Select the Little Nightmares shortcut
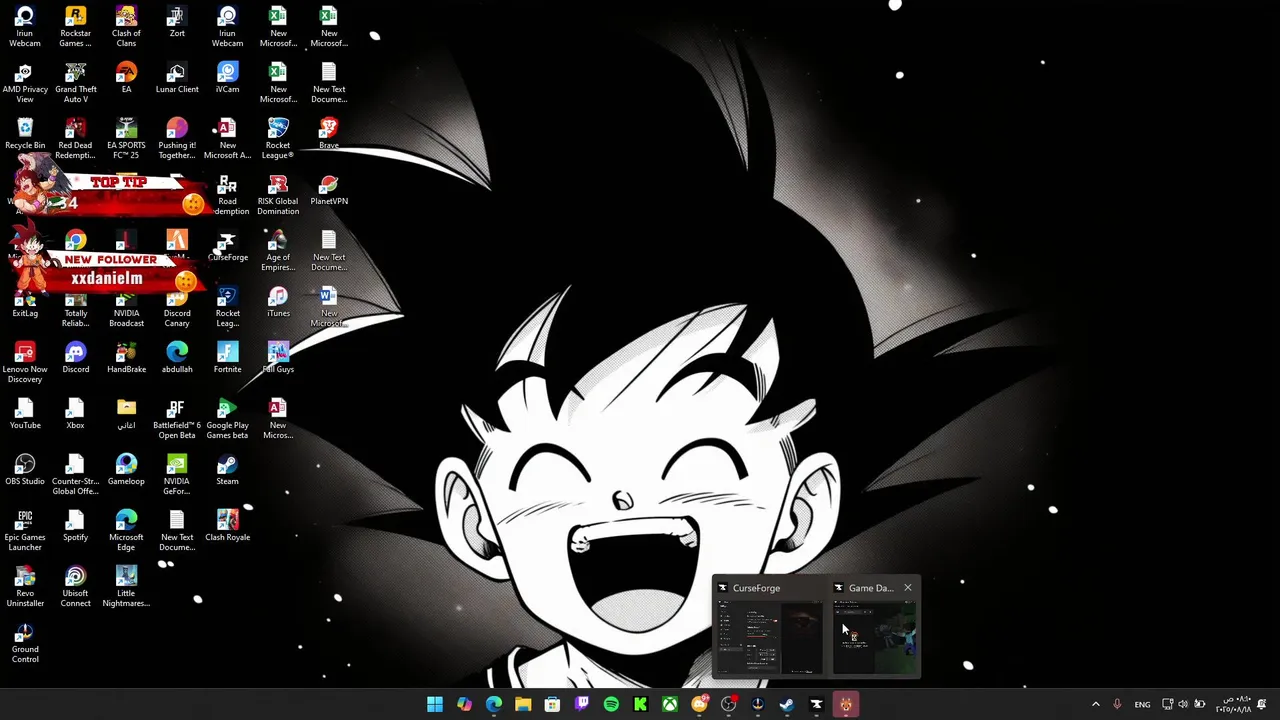 (126, 587)
